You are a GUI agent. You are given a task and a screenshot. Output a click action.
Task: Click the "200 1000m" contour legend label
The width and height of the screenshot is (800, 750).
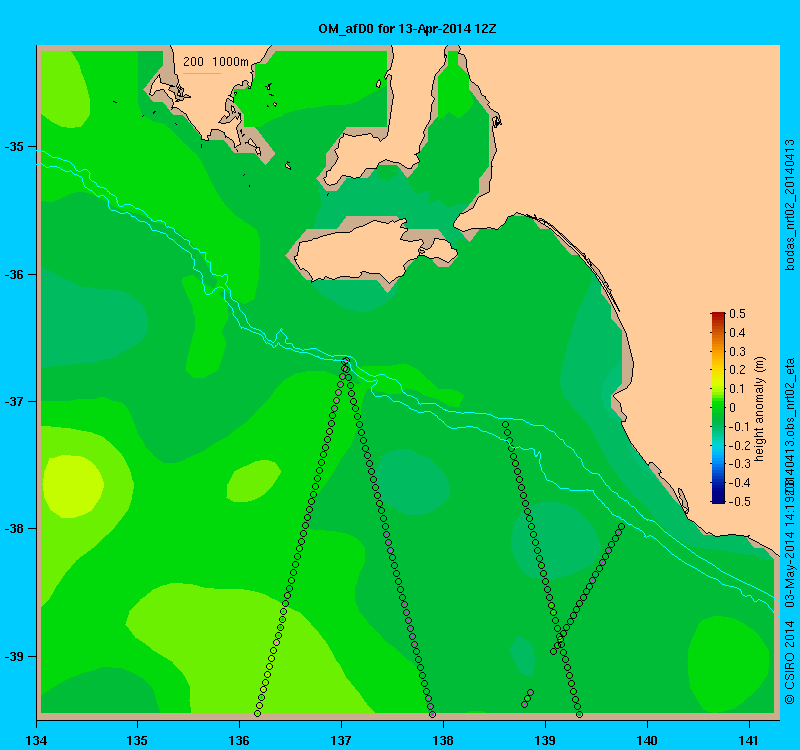[216, 62]
